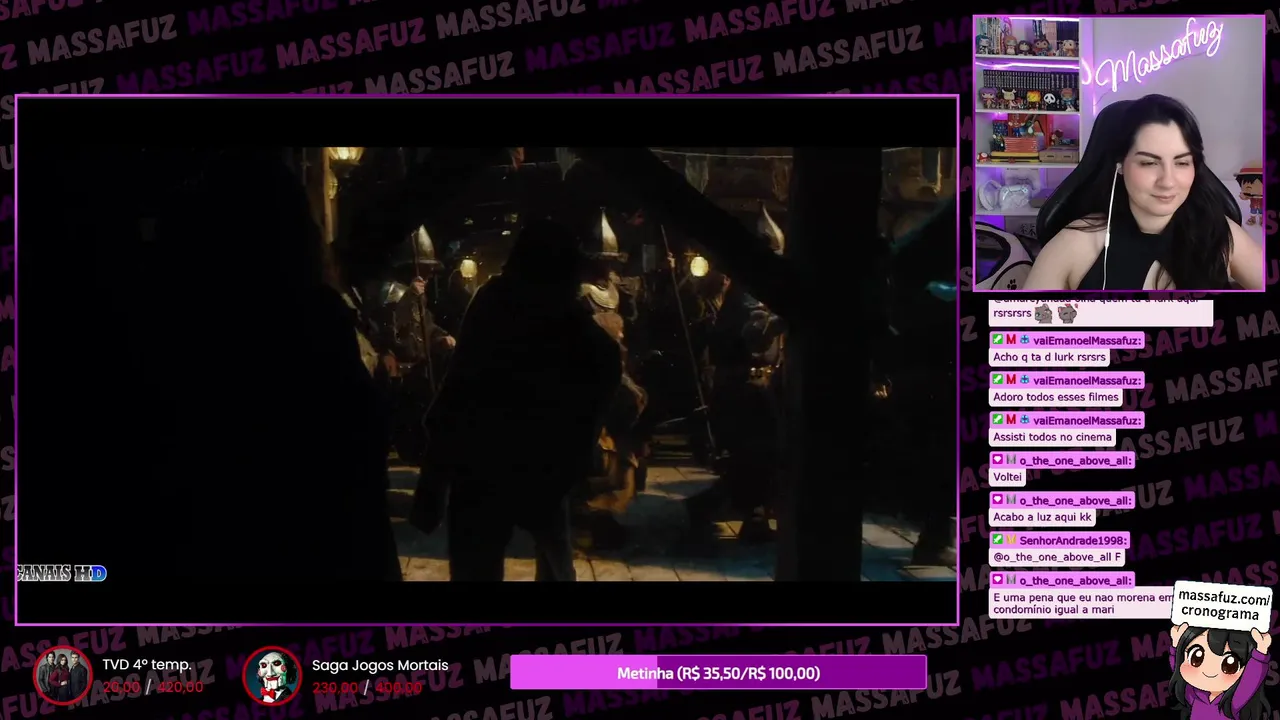Select chat message 'Adoro todos esses filmes'
This screenshot has width=1280, height=720.
1055,397
